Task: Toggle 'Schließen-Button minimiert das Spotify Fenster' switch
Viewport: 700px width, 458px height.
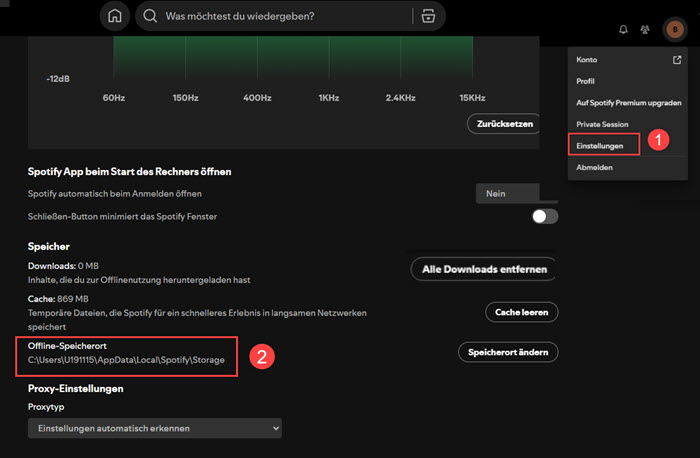Action: coord(545,217)
